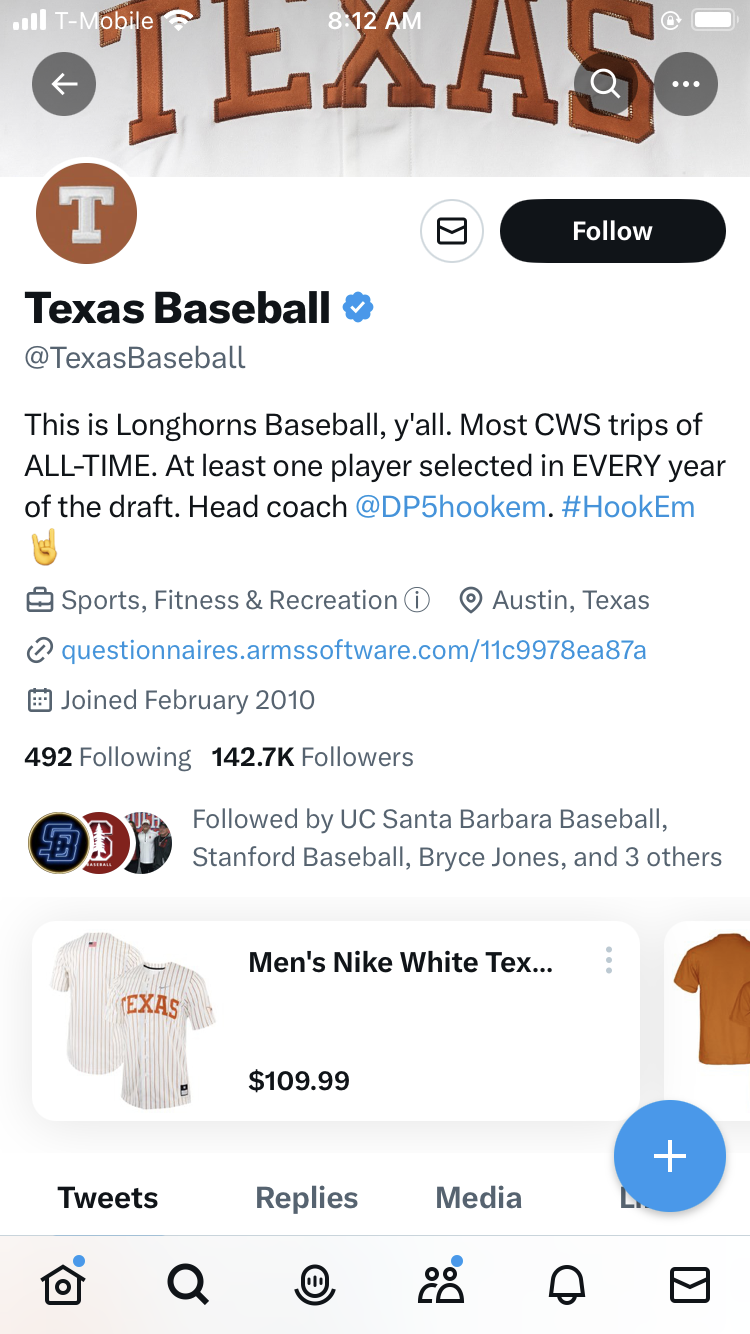Follow the Texas Baseball account

tap(612, 231)
